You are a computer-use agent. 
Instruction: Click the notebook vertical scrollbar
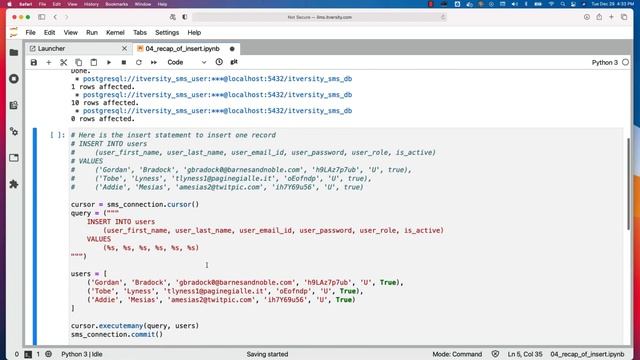(629, 184)
